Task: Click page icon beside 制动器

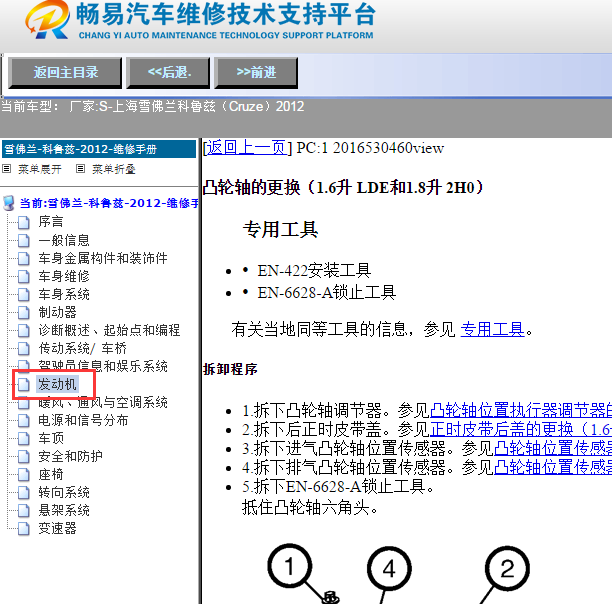Action: (x=24, y=313)
